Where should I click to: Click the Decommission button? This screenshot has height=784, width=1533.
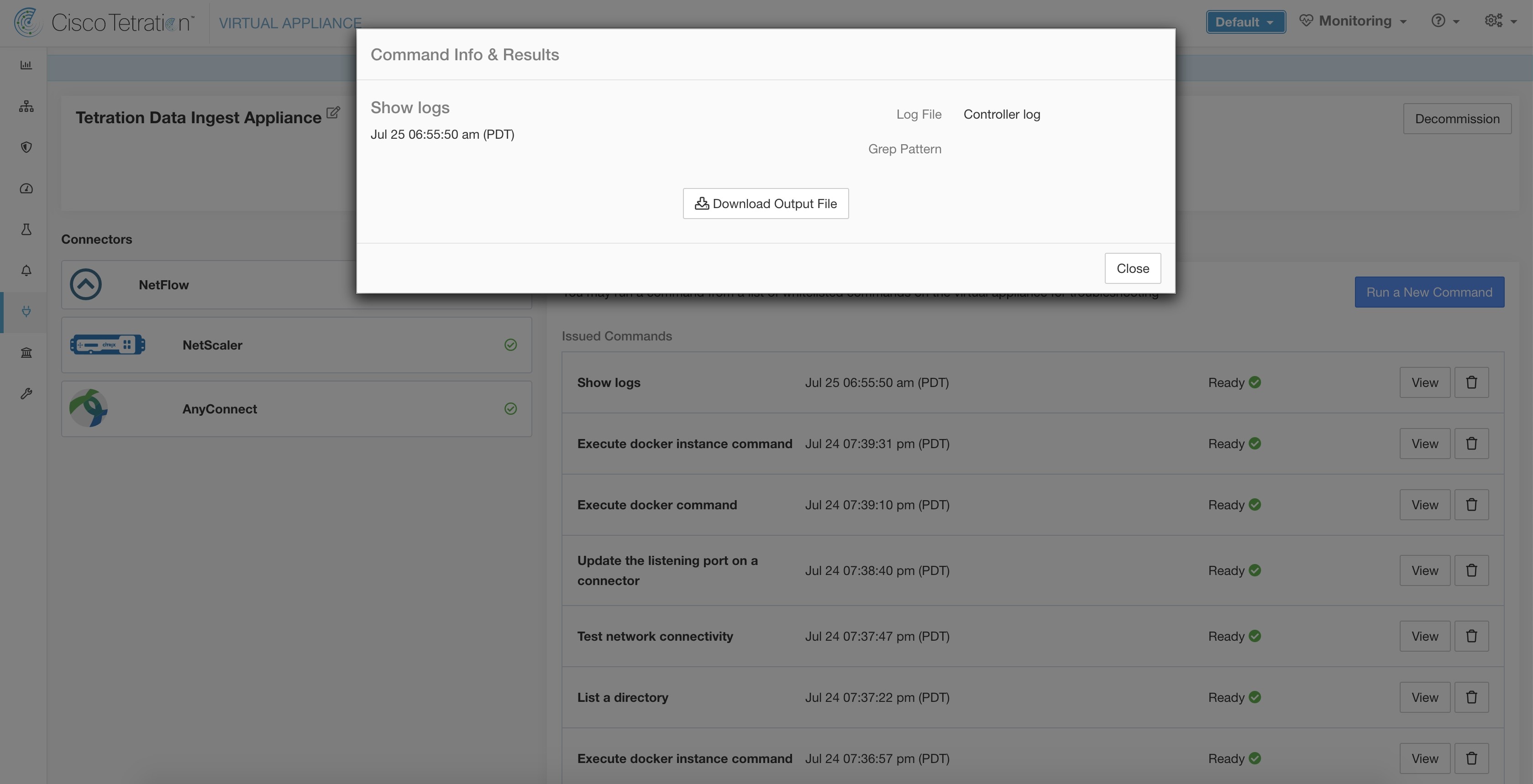pos(1457,118)
